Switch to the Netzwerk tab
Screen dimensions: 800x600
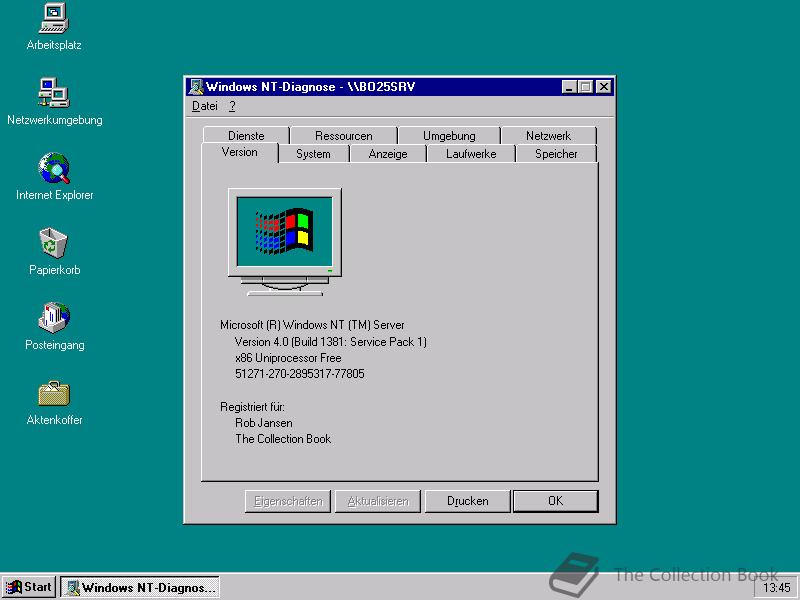(x=548, y=136)
